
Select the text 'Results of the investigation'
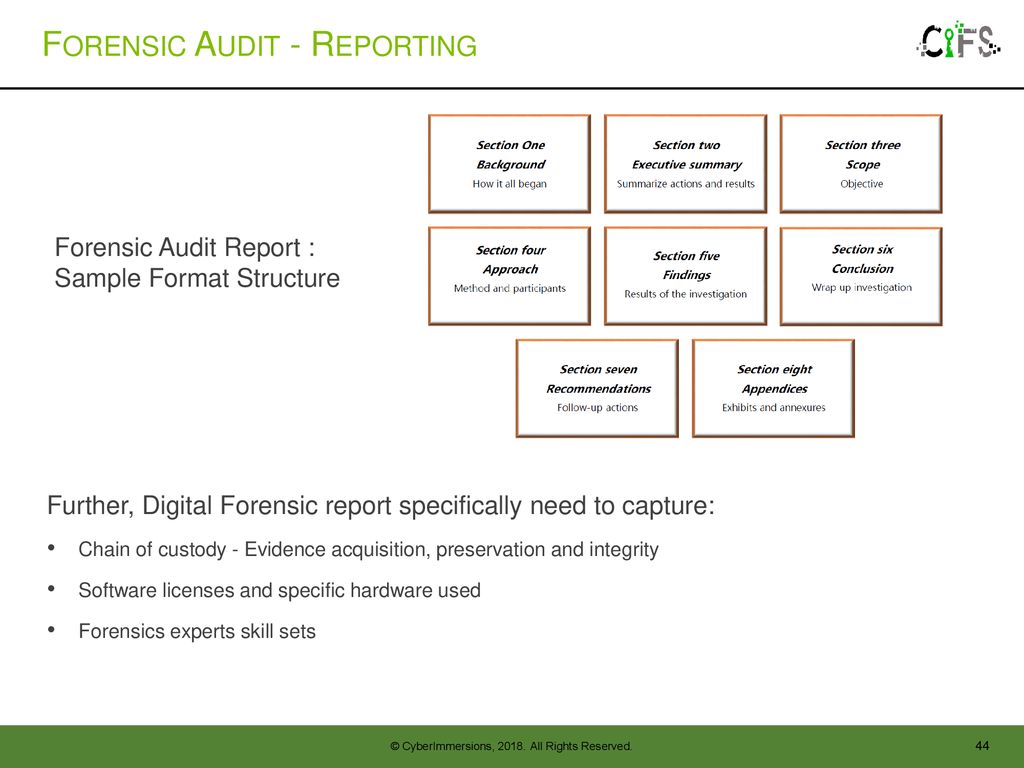coord(686,295)
